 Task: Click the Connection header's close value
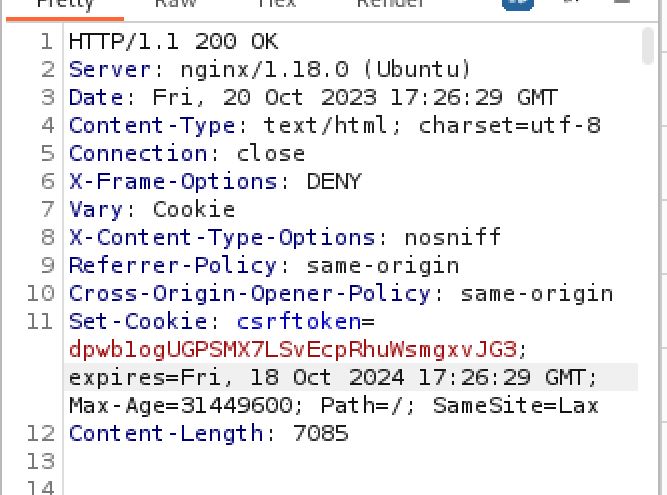[270, 154]
